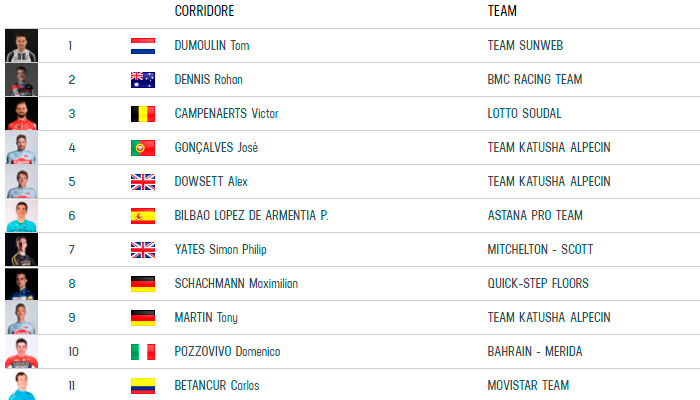
Task: Open Simon Philip Yates's rider photo
Action: [x=21, y=250]
